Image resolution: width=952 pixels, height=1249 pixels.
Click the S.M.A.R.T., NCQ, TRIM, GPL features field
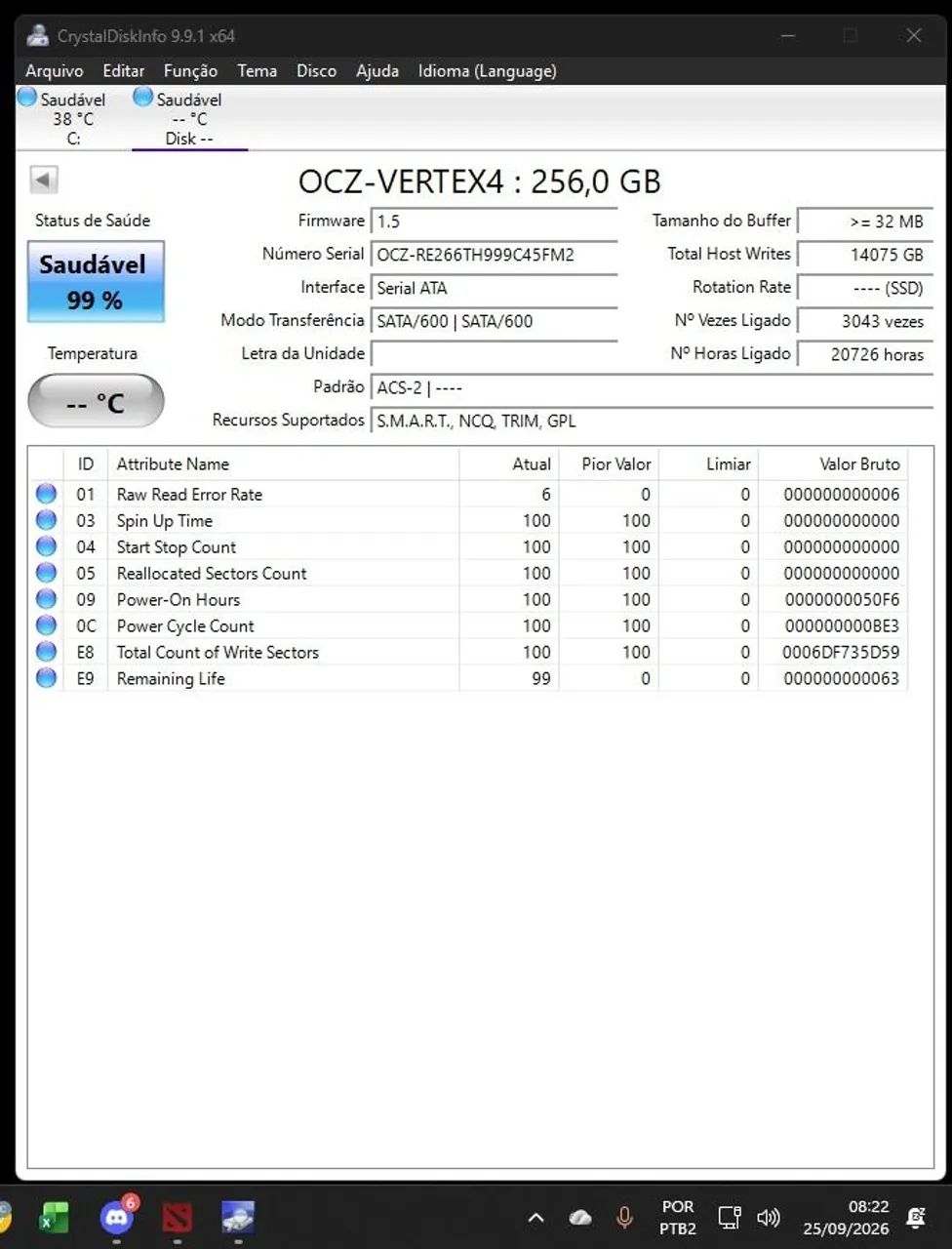point(652,421)
